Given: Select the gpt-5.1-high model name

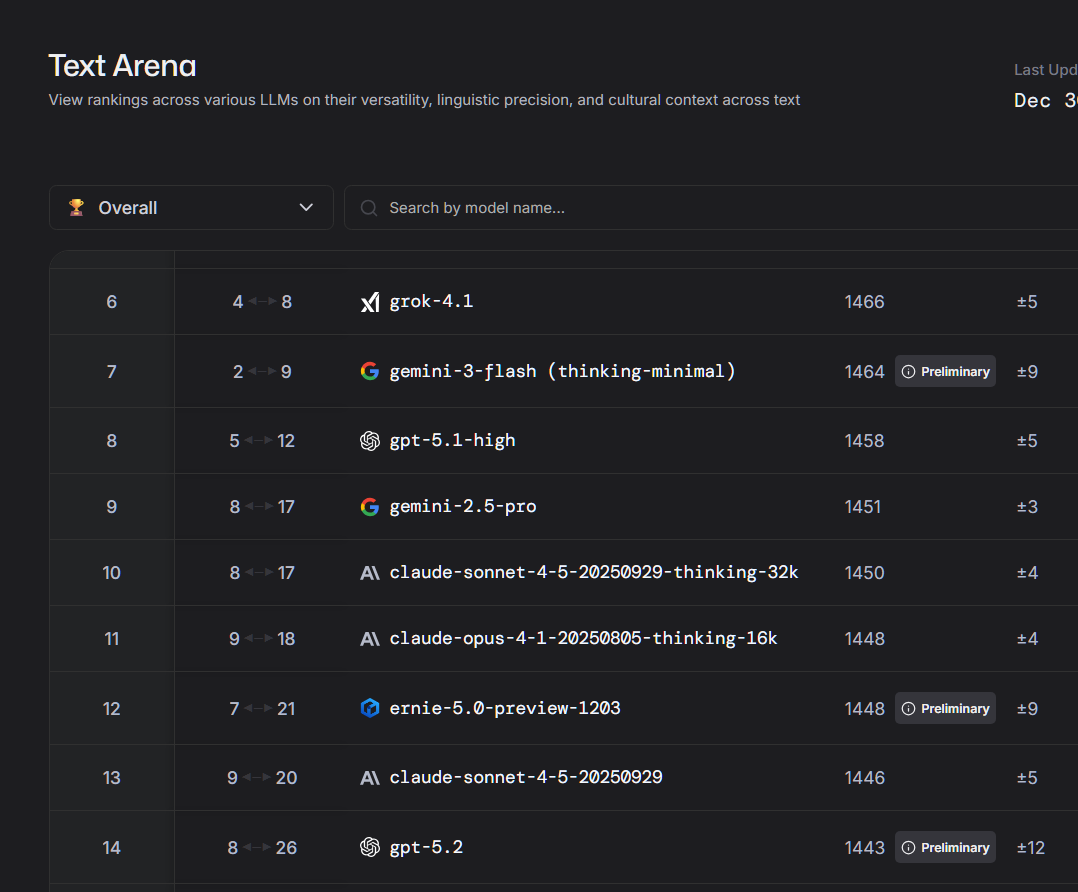Looking at the screenshot, I should tap(452, 441).
